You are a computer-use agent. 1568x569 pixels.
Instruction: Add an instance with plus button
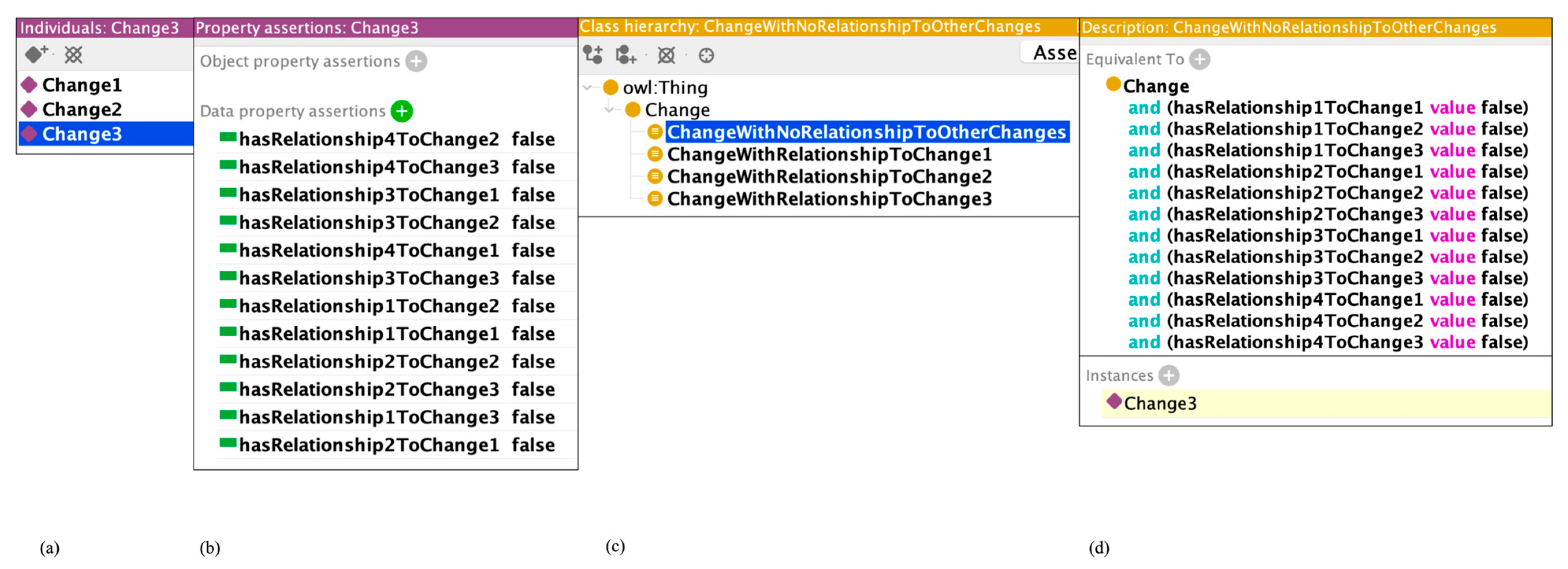1169,376
